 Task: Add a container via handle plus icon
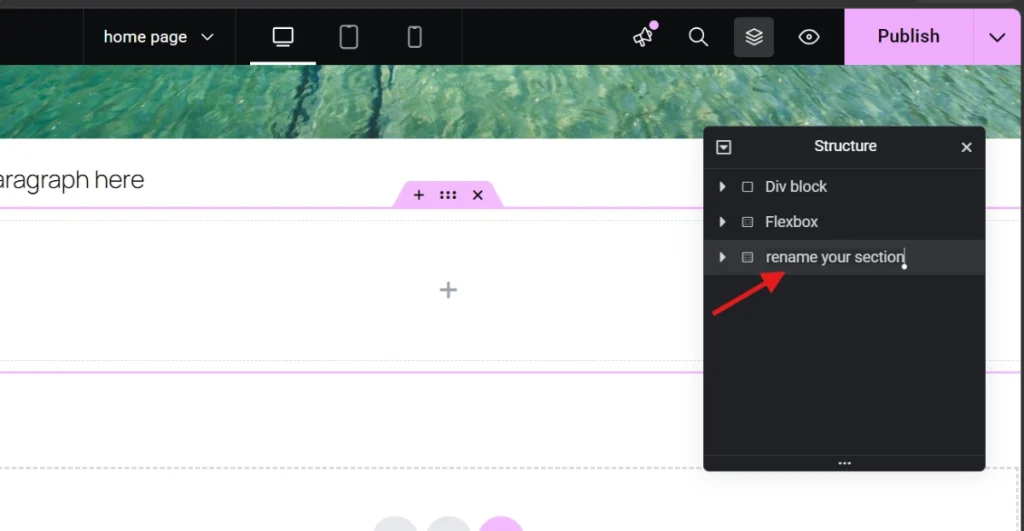pyautogui.click(x=419, y=195)
